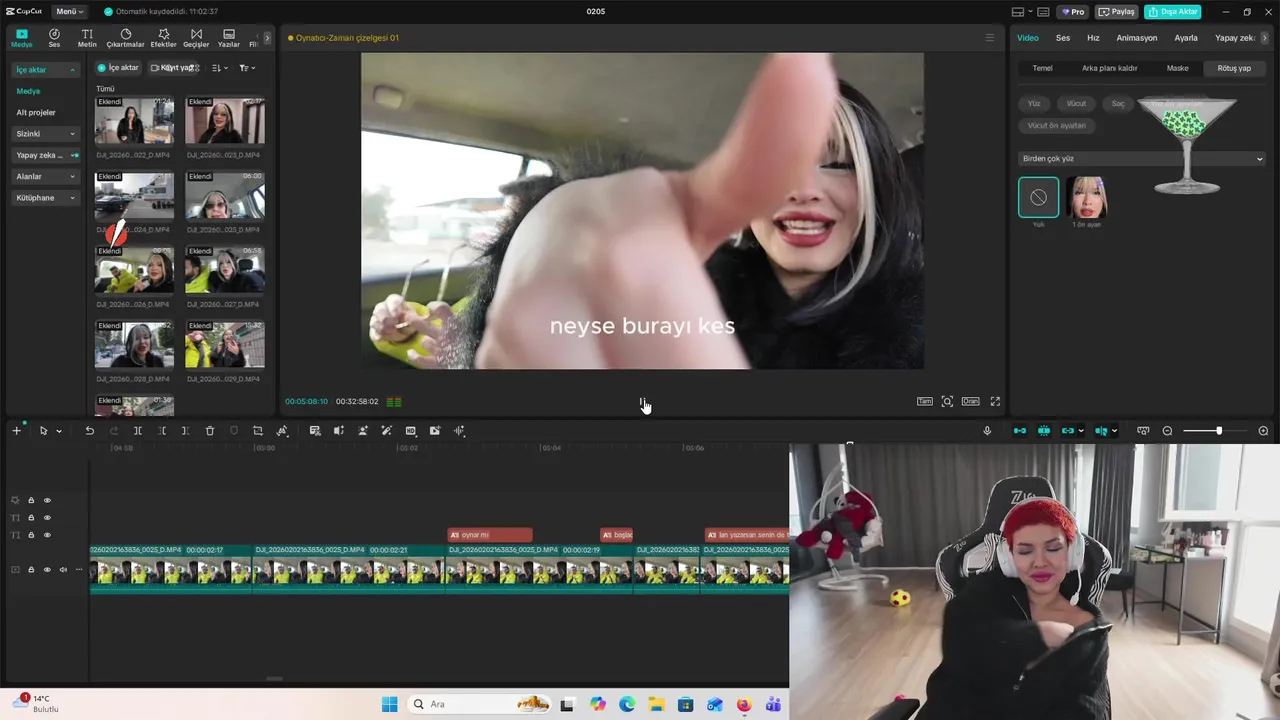Open Microsoft Edge from taskbar
The width and height of the screenshot is (1280, 720).
pos(627,704)
